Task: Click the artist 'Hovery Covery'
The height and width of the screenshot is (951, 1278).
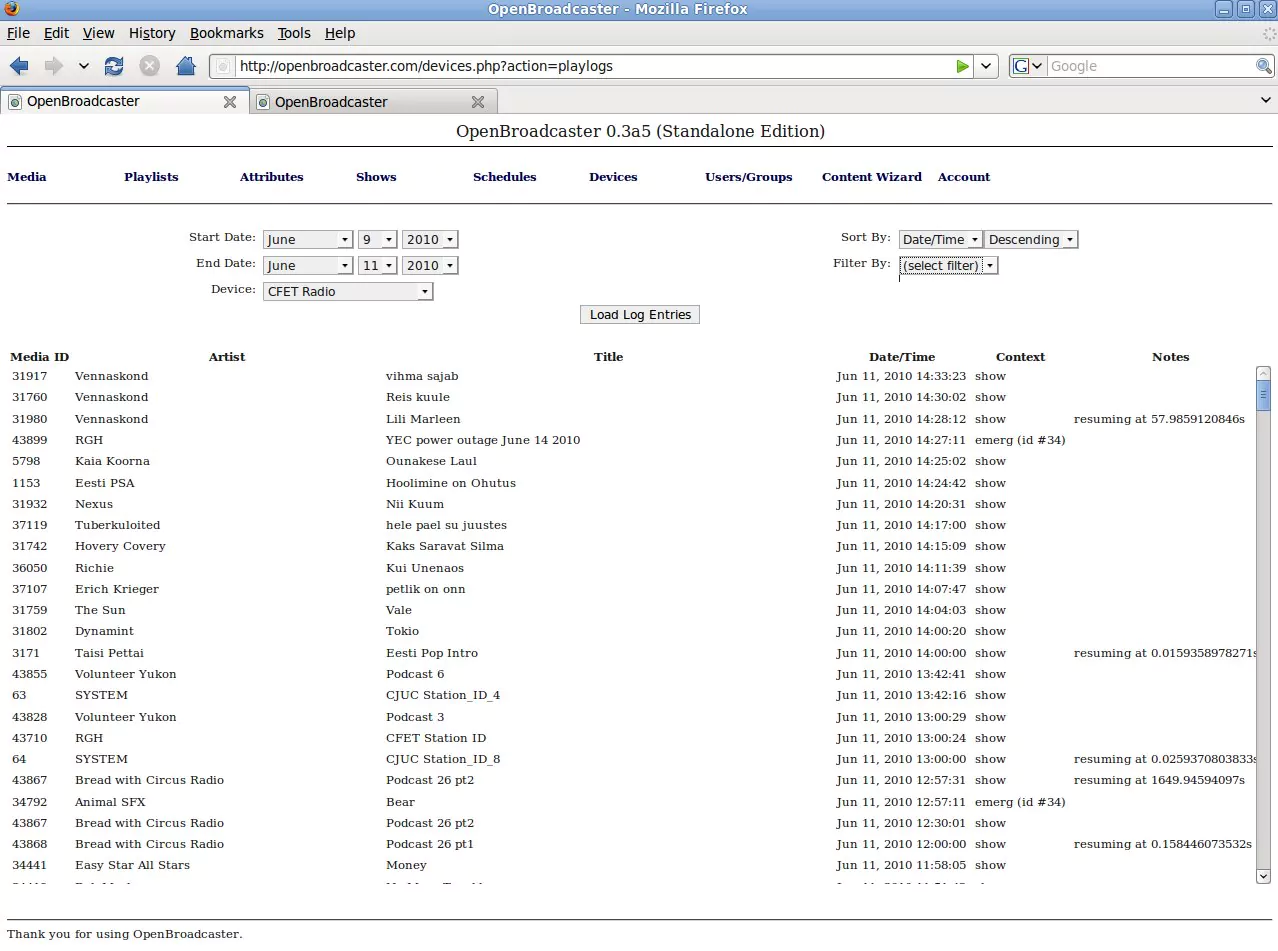Action: point(120,546)
